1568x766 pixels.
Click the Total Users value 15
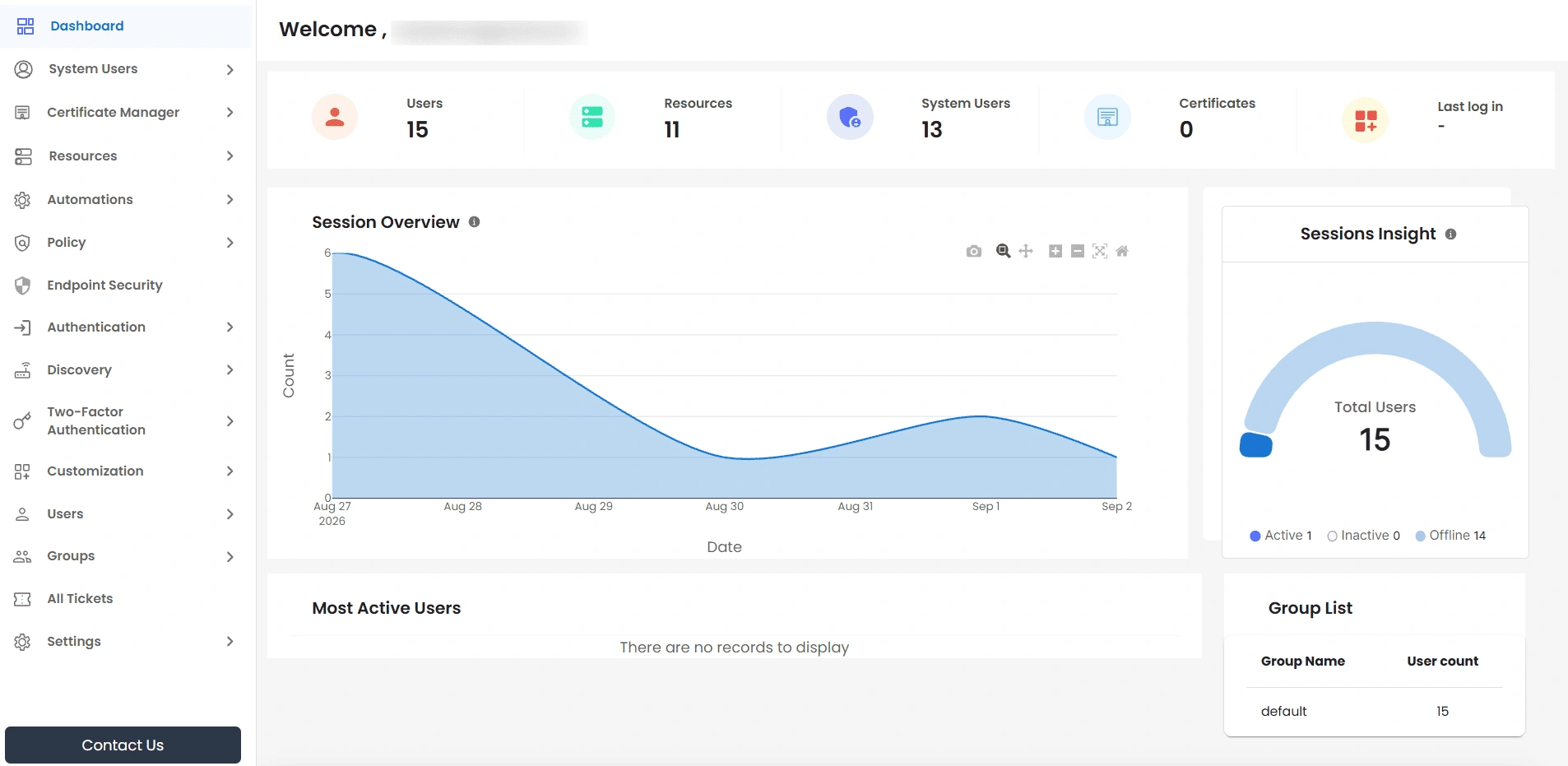coord(1375,440)
